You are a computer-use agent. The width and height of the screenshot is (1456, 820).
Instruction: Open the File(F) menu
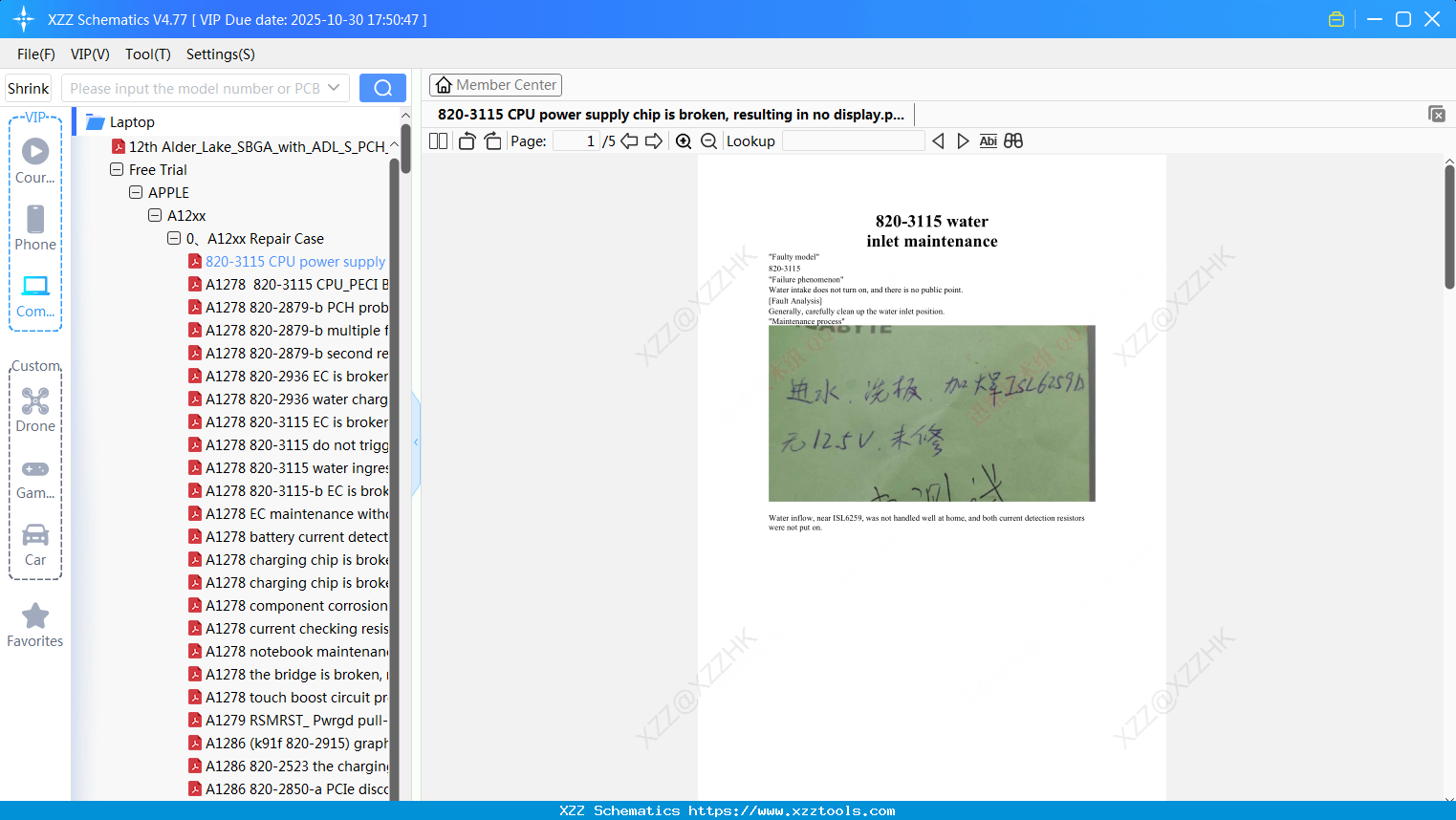(36, 54)
